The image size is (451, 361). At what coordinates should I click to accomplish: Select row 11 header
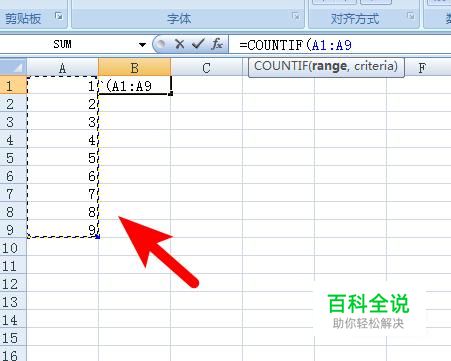point(13,266)
